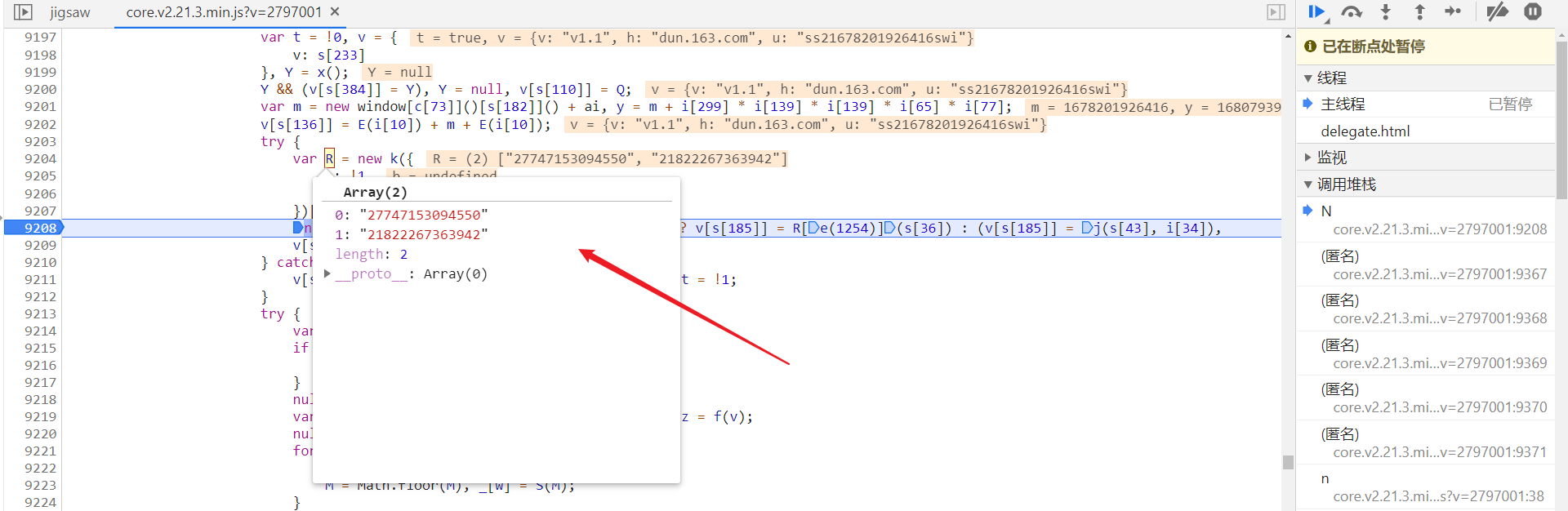Expand __proto__ in the Array popup
Screen dimensions: 1568x511
327,274
